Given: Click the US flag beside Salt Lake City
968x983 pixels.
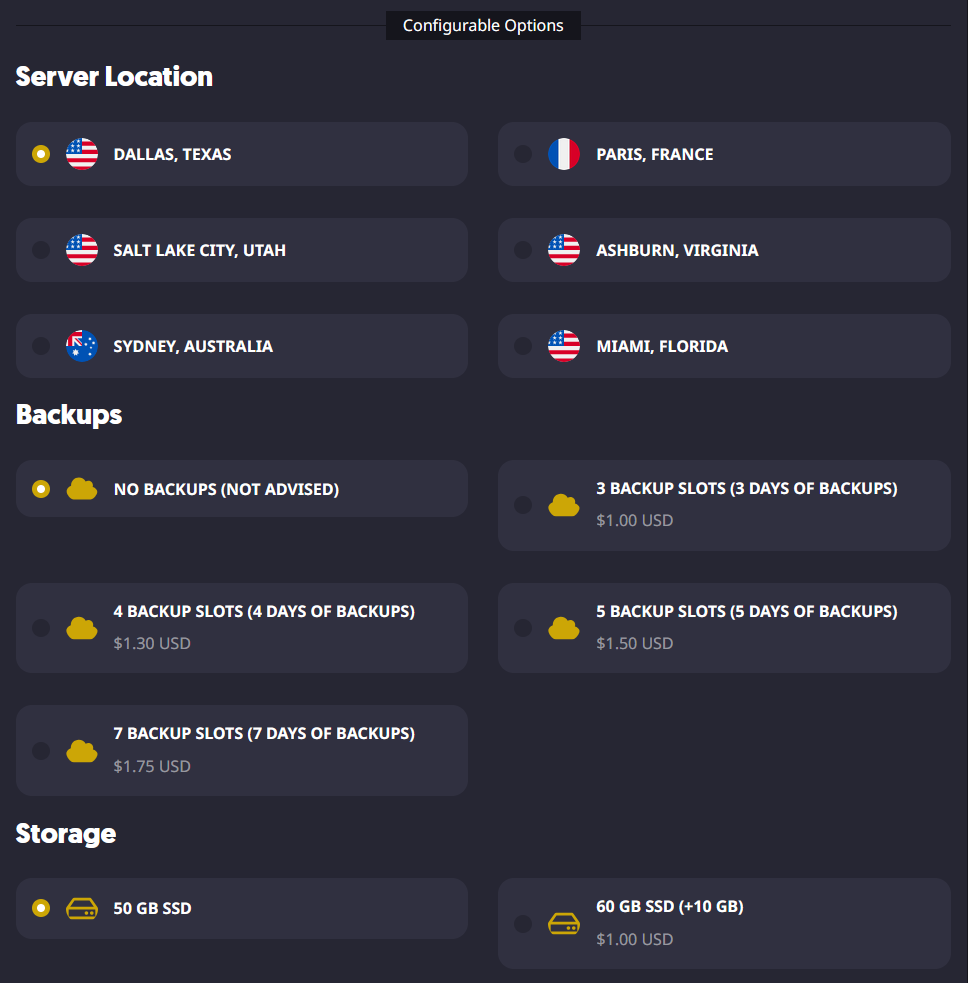Looking at the screenshot, I should pyautogui.click(x=82, y=250).
